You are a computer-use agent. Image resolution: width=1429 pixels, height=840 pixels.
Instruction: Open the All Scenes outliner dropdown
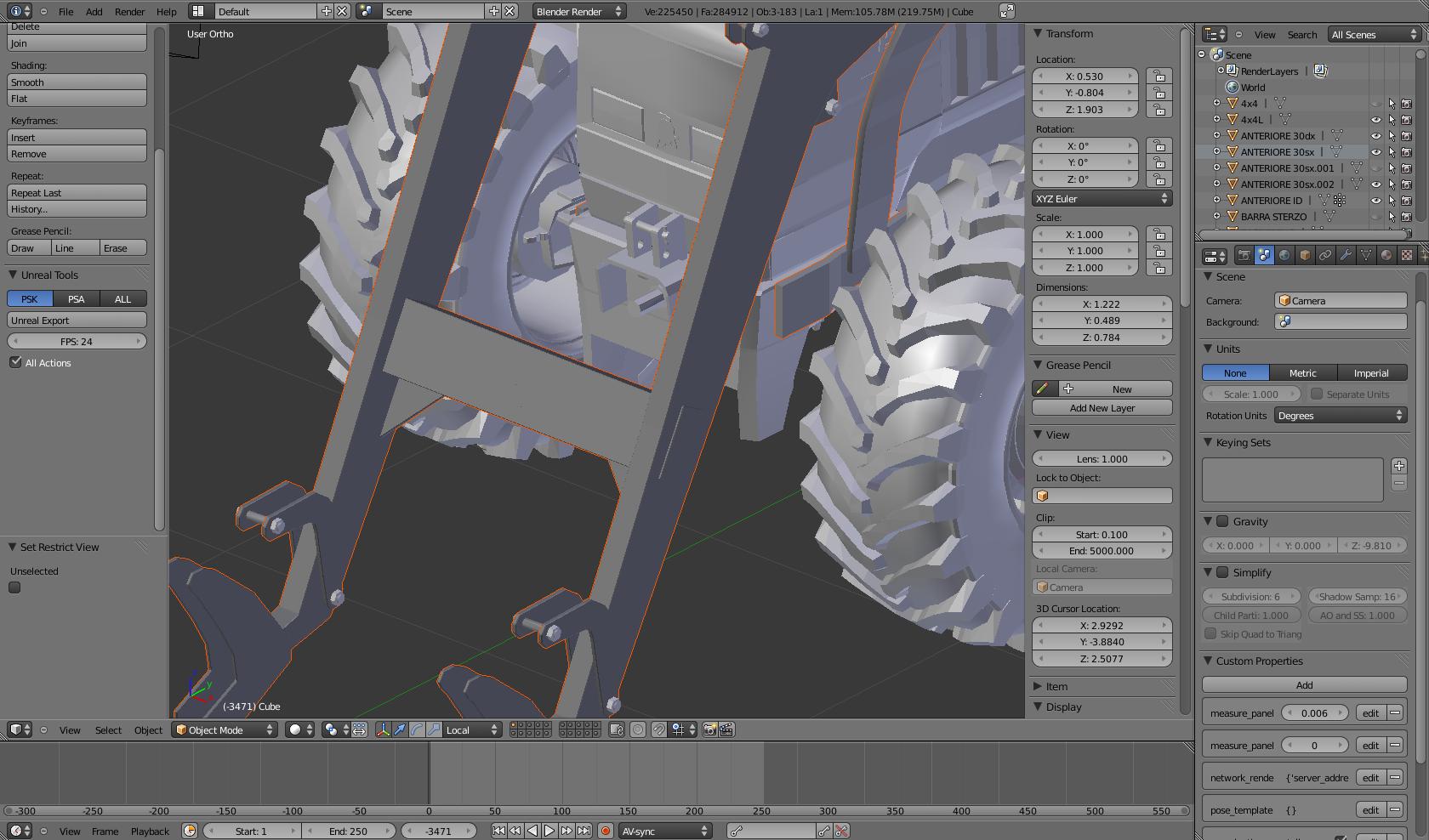pos(1374,35)
